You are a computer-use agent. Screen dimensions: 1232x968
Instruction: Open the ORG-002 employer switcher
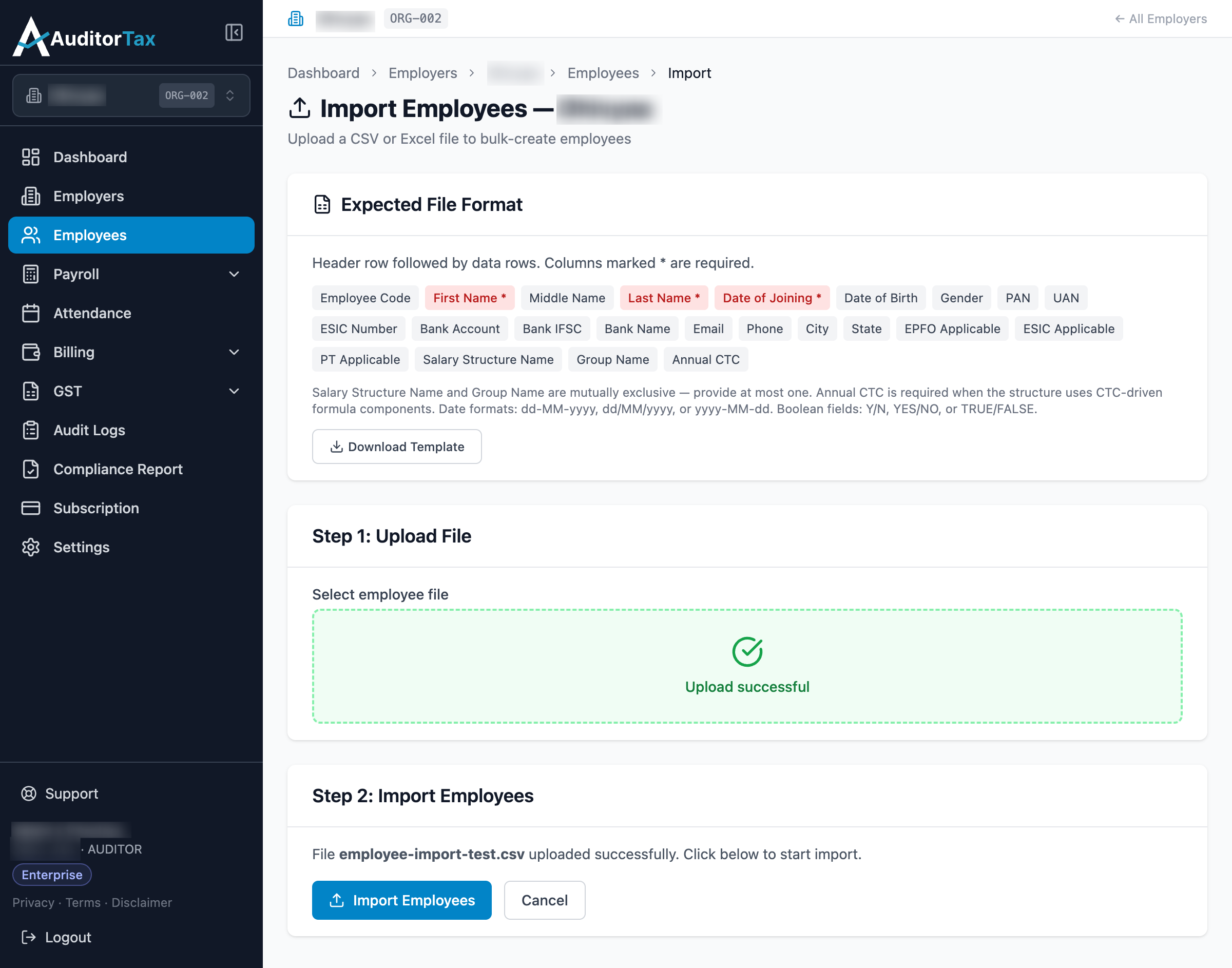click(131, 95)
